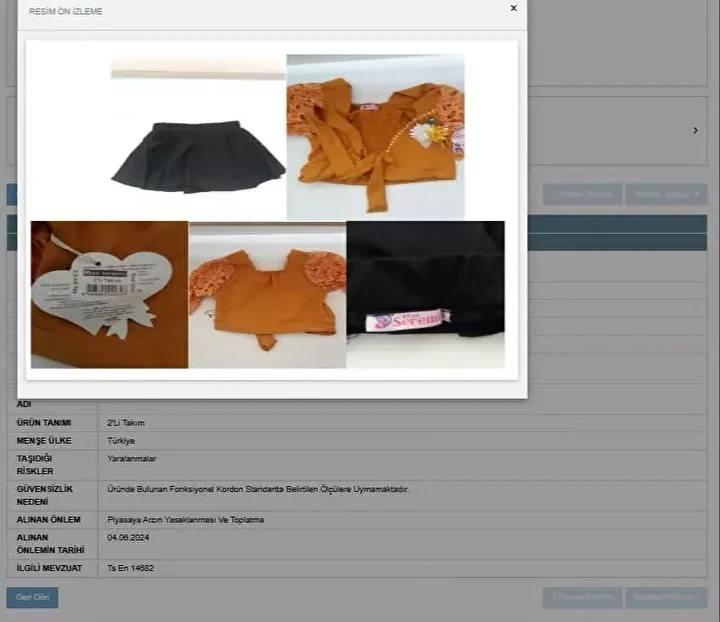Expand the right chevron arrow behind the dialog
This screenshot has width=720, height=622.
click(695, 131)
